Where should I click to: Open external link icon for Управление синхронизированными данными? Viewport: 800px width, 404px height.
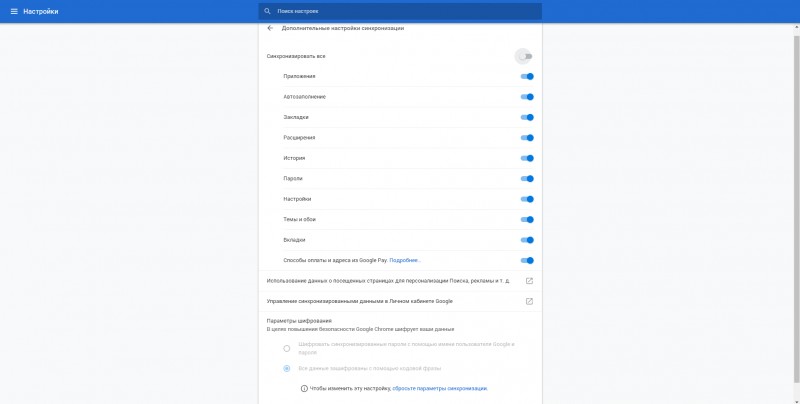click(529, 301)
